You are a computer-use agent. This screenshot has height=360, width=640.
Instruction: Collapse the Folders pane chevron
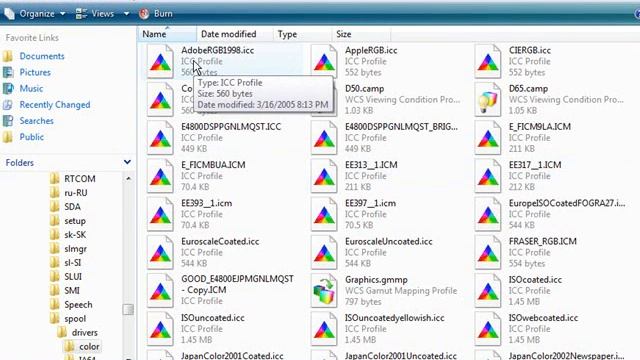[127, 162]
